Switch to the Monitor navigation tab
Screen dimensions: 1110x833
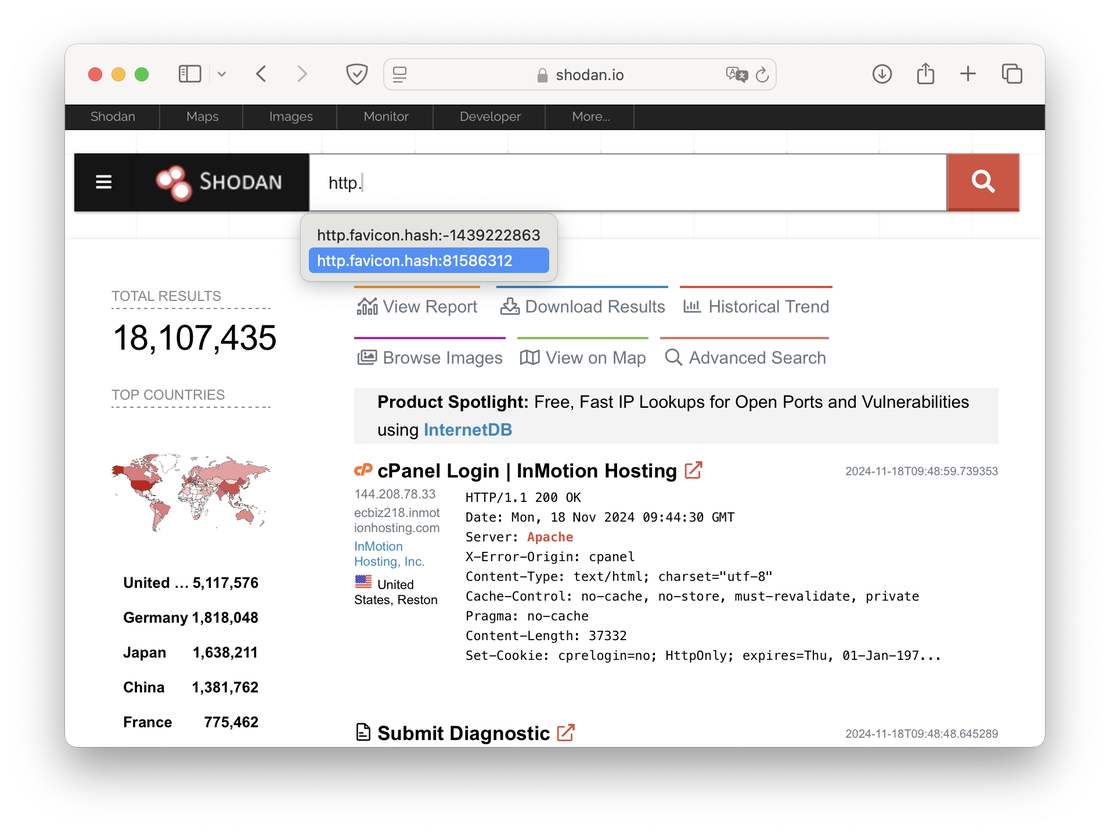(385, 116)
